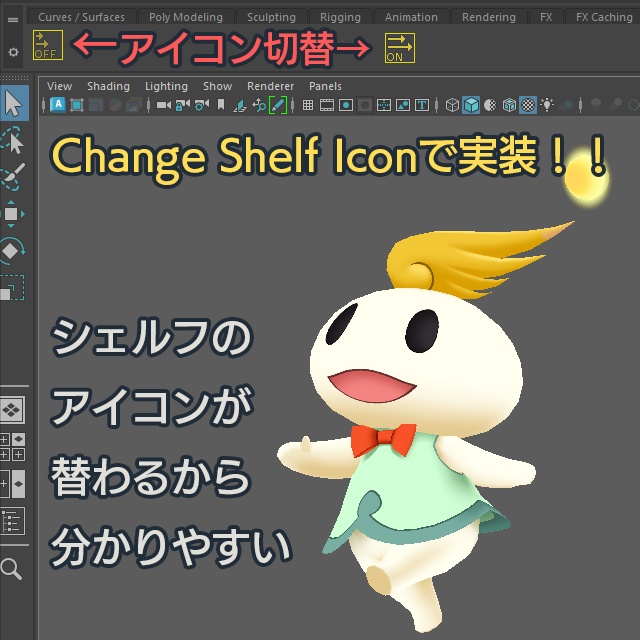Switch to the FX Caching shelf tab

[x=603, y=17]
